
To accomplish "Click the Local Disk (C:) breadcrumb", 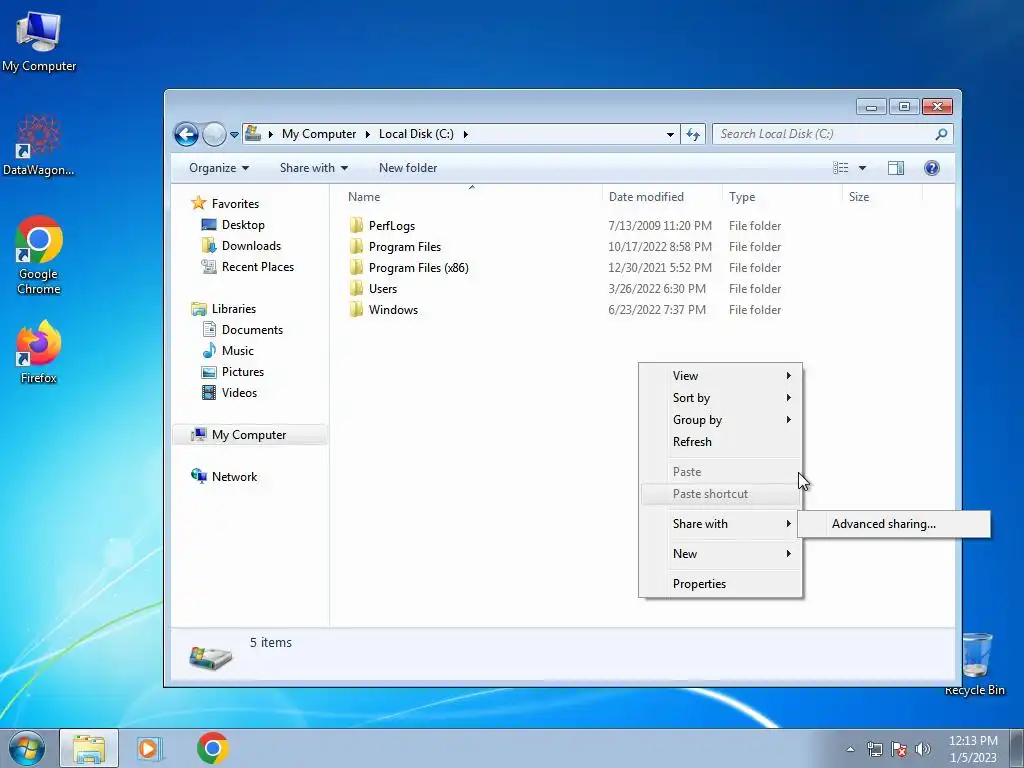I will 416,134.
